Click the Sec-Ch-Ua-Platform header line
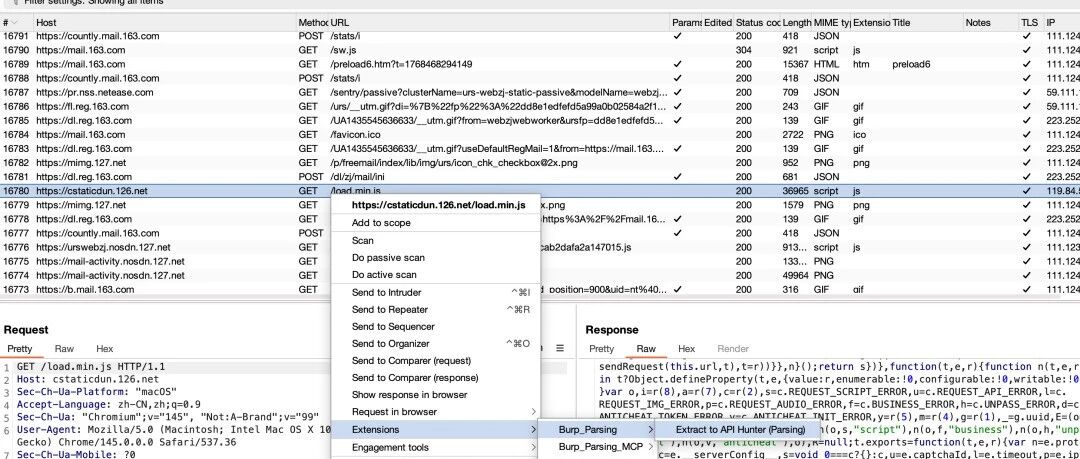The width and height of the screenshot is (1080, 459). pos(97,391)
